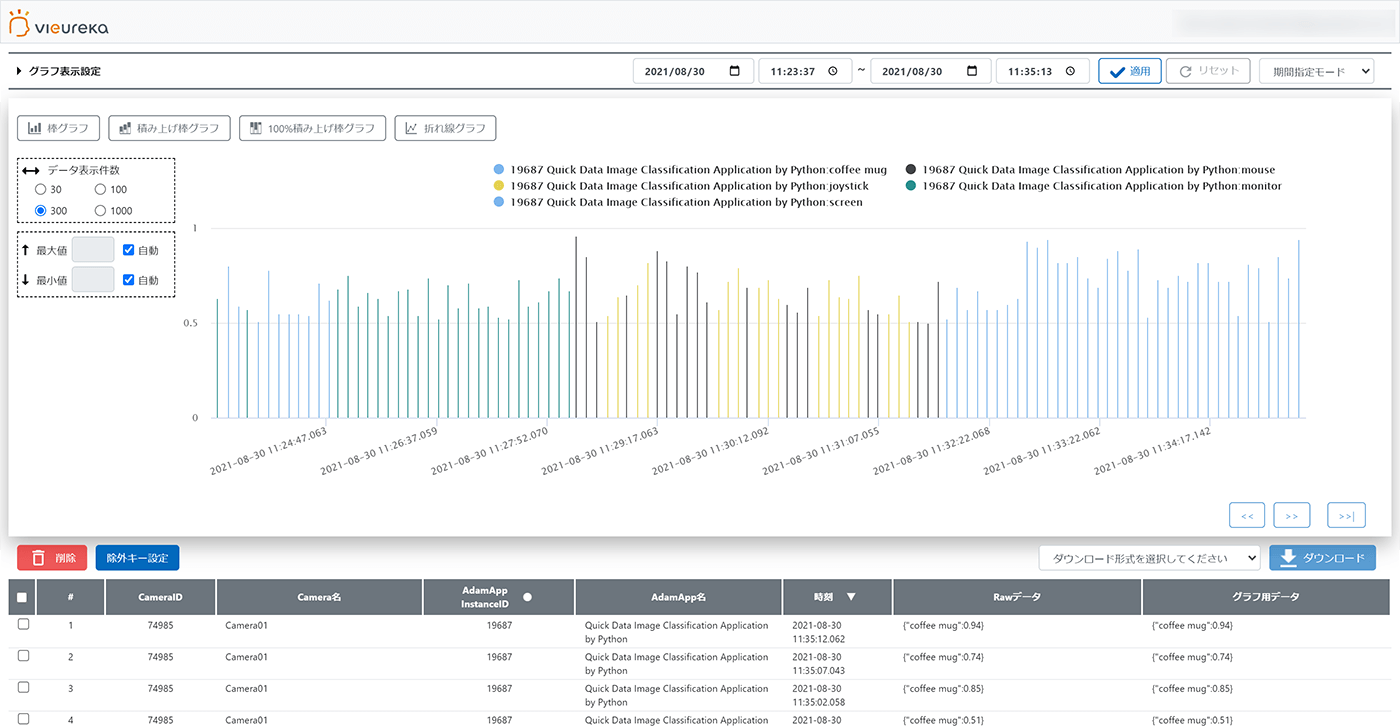Screen dimensions: 1400x726
Task: Go to previous chart page with << button
Action: 1247,515
